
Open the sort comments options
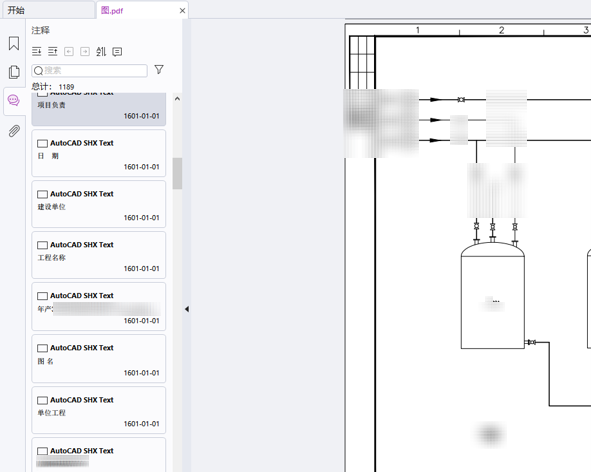101,51
